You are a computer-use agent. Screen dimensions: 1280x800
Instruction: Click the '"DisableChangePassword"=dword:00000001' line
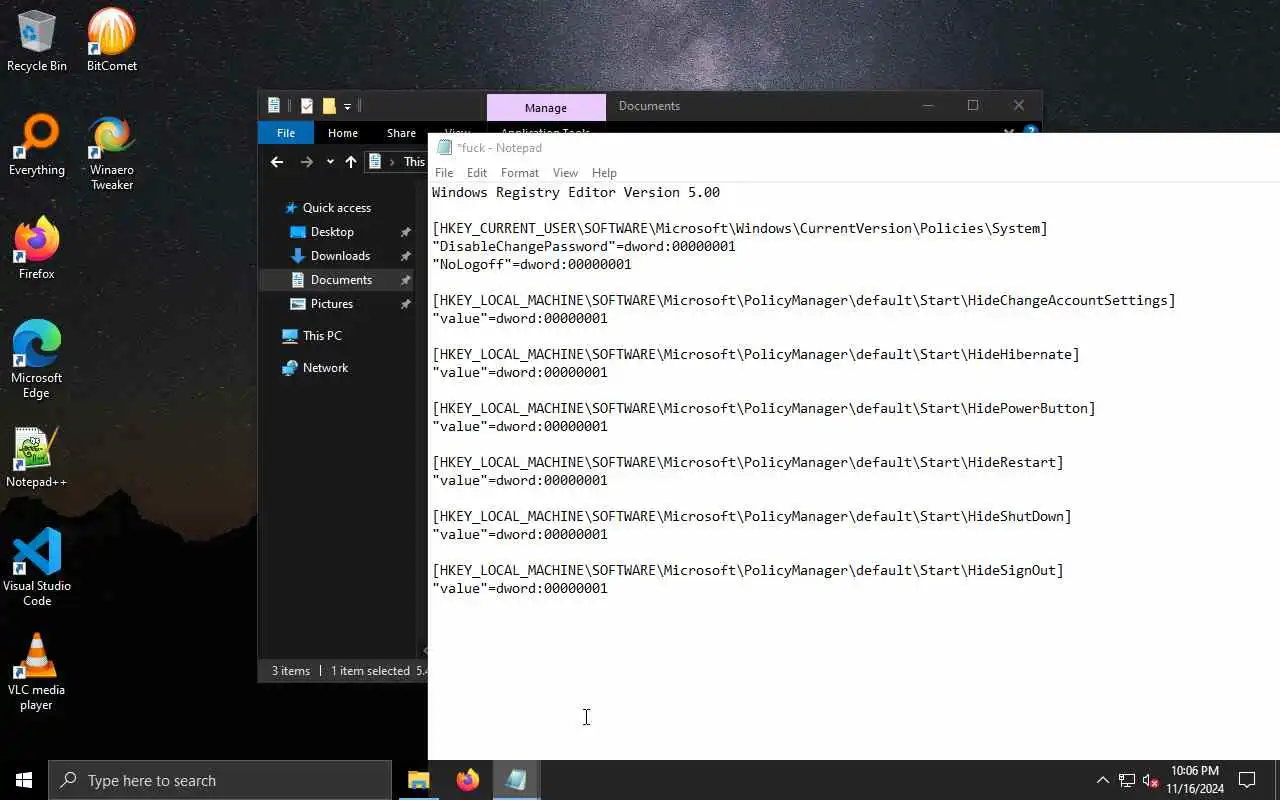pyautogui.click(x=584, y=246)
